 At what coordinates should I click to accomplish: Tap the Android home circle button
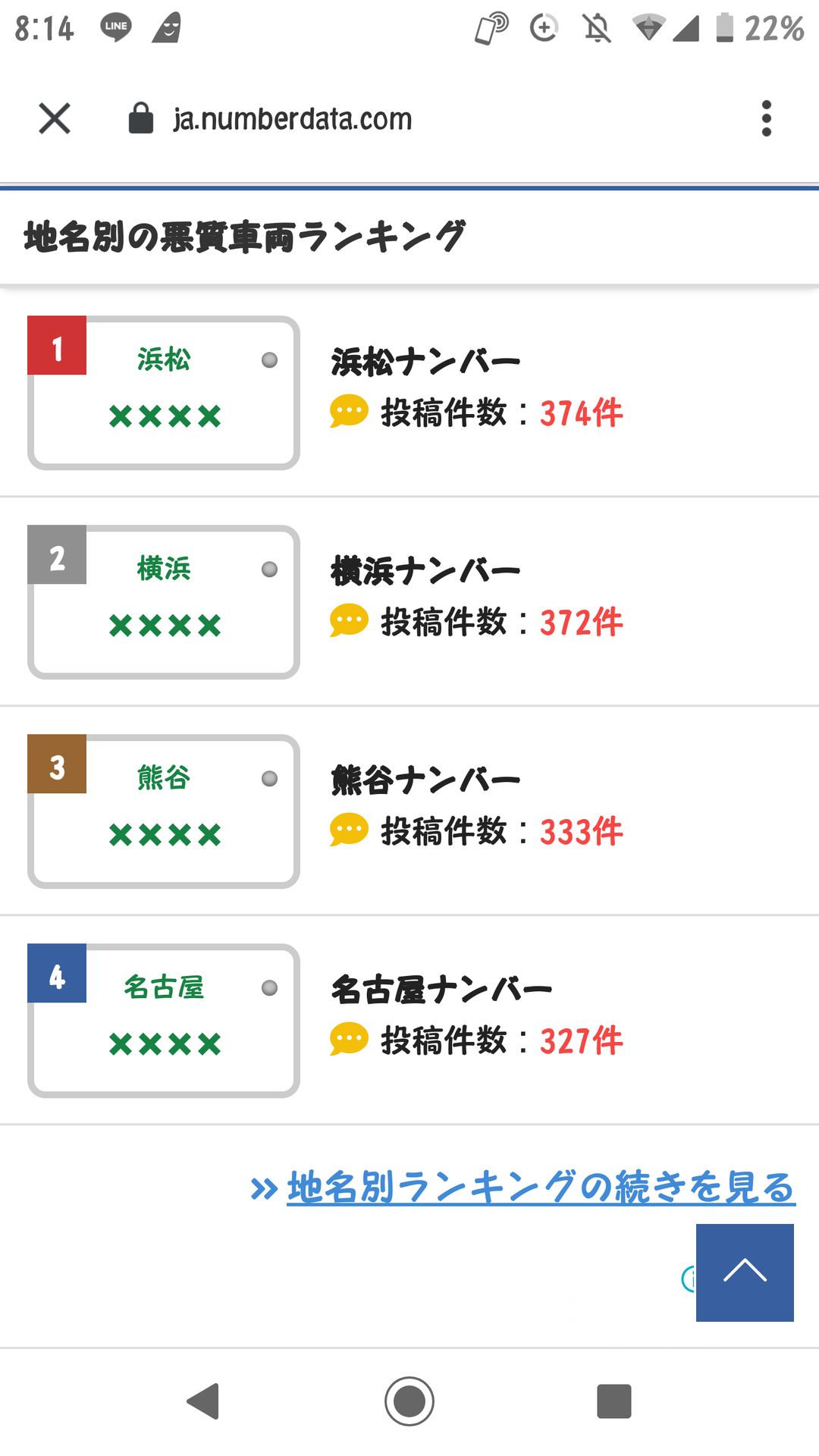(409, 1401)
